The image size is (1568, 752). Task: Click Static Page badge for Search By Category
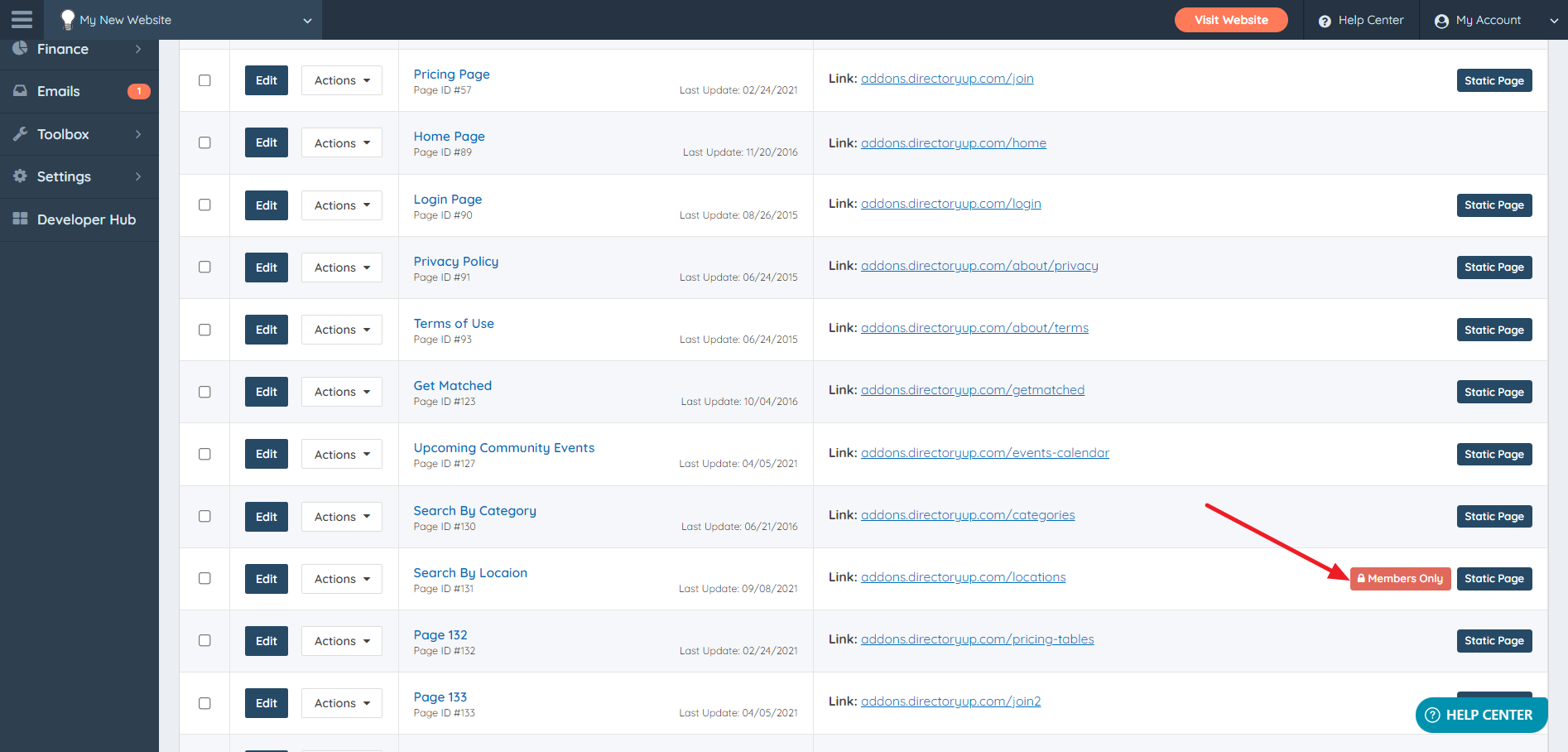tap(1494, 517)
